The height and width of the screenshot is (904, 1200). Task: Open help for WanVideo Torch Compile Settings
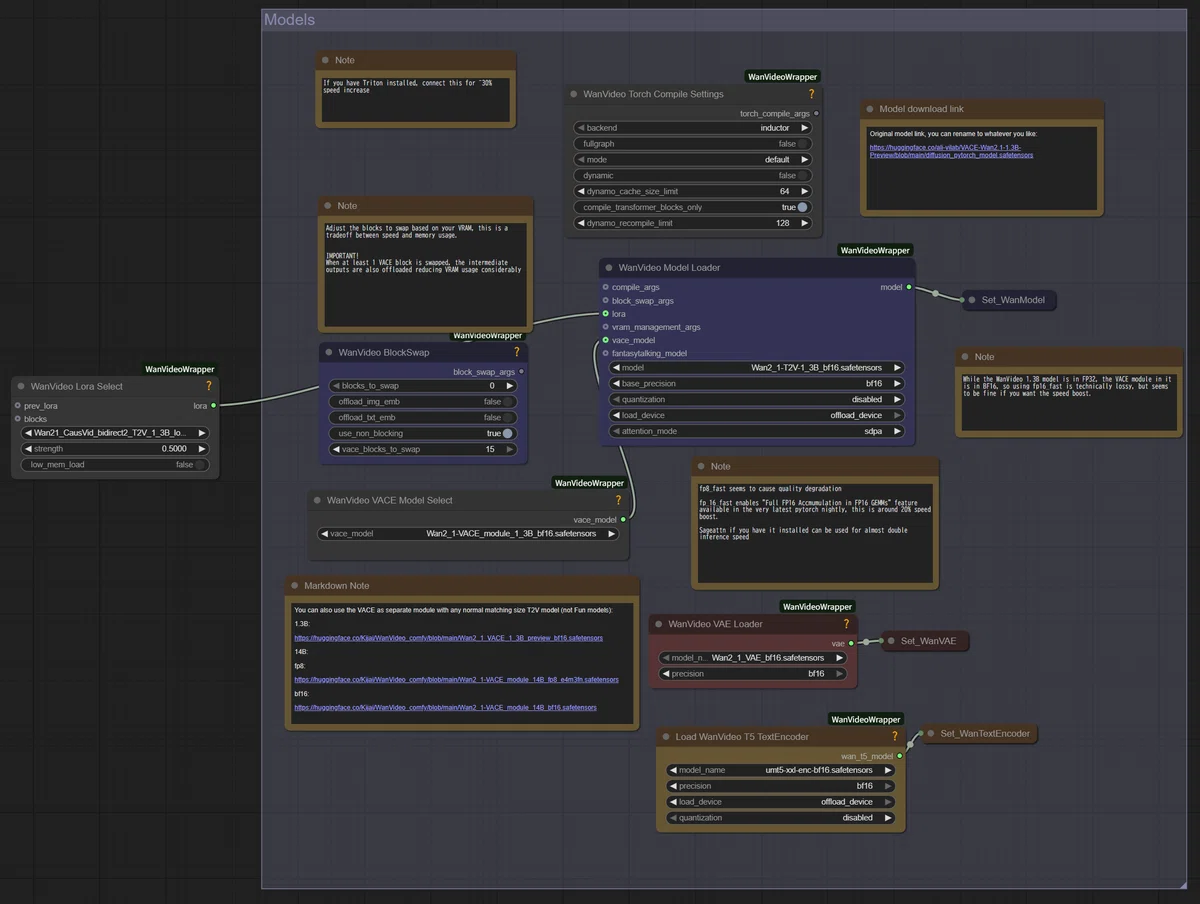pos(811,94)
